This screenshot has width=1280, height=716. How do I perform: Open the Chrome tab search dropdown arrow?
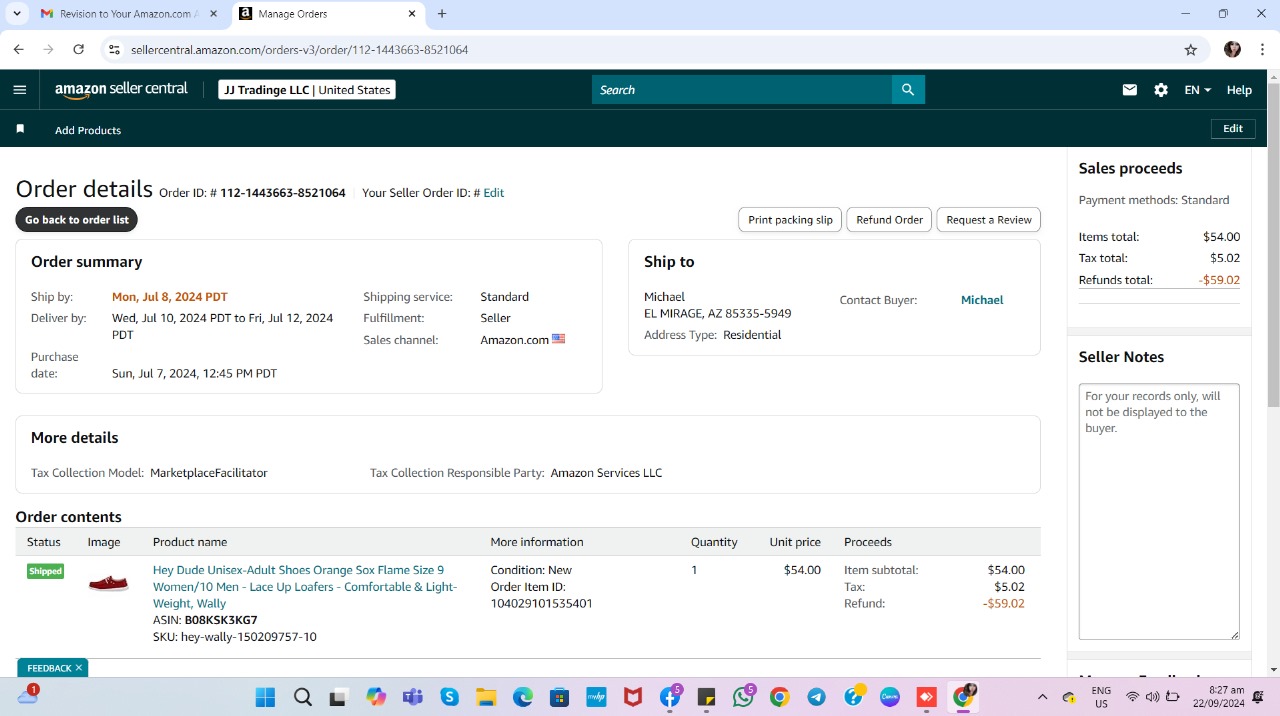17,14
